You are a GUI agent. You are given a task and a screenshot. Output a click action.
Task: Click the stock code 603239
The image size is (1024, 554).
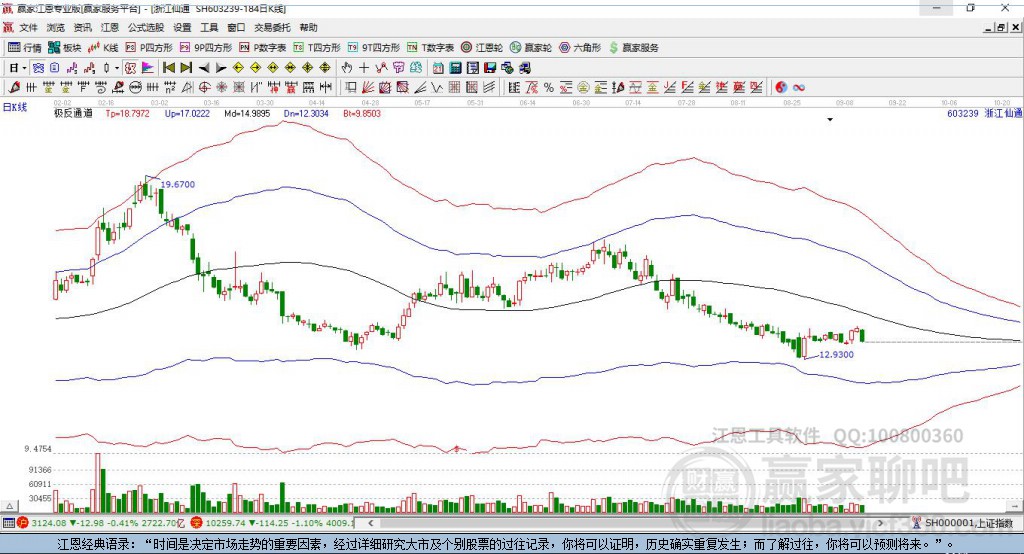pyautogui.click(x=963, y=113)
